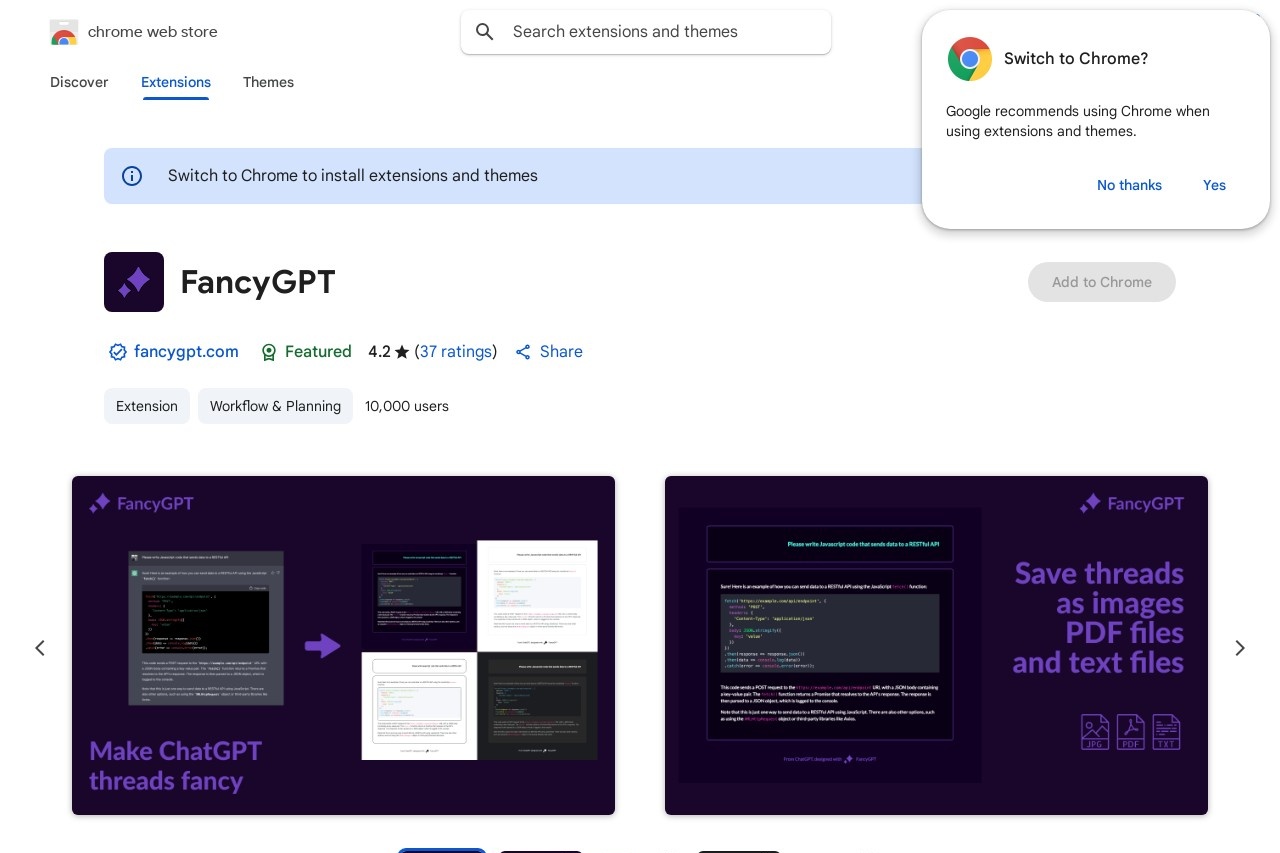Click the FancyGPT extension logo icon
1280x853 pixels.
pyautogui.click(x=134, y=282)
